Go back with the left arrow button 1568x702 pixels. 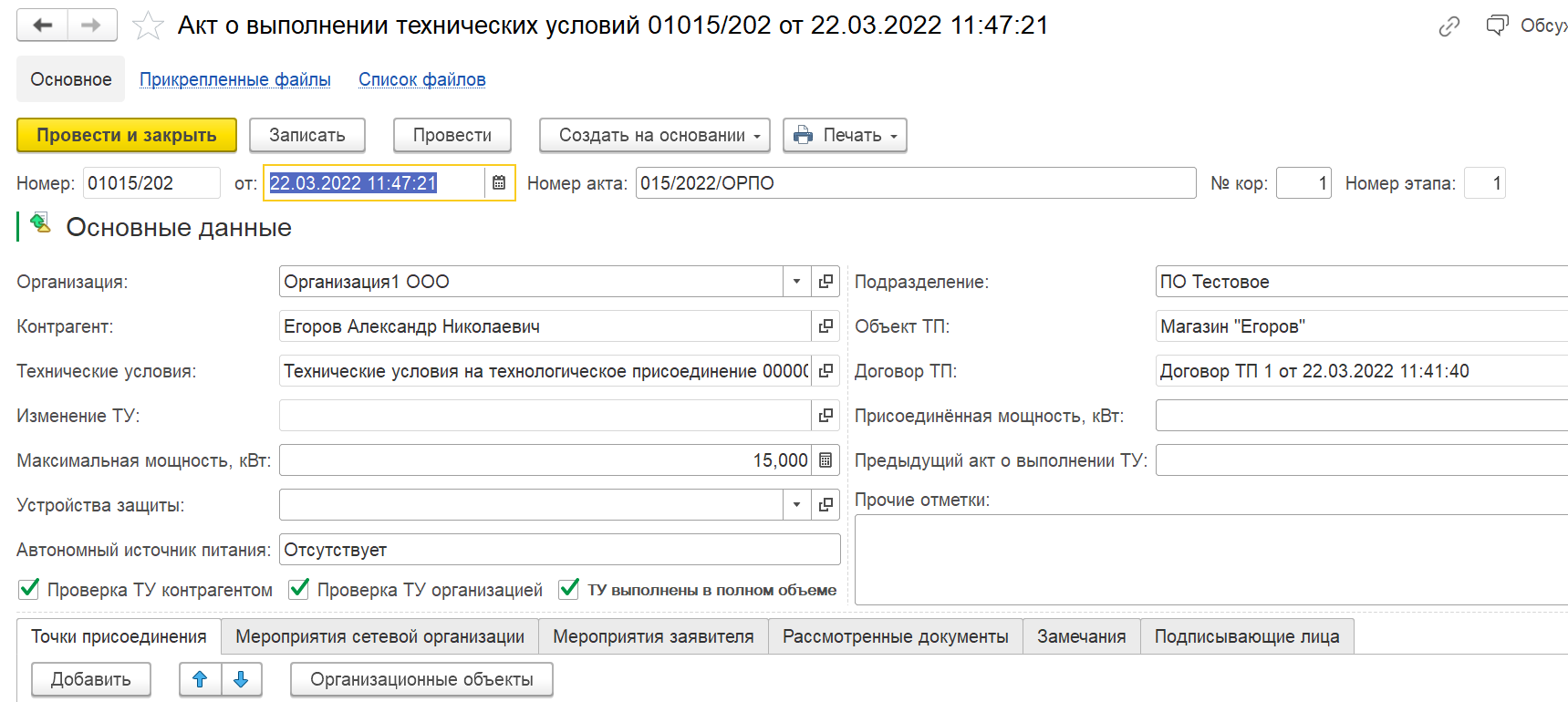click(42, 25)
